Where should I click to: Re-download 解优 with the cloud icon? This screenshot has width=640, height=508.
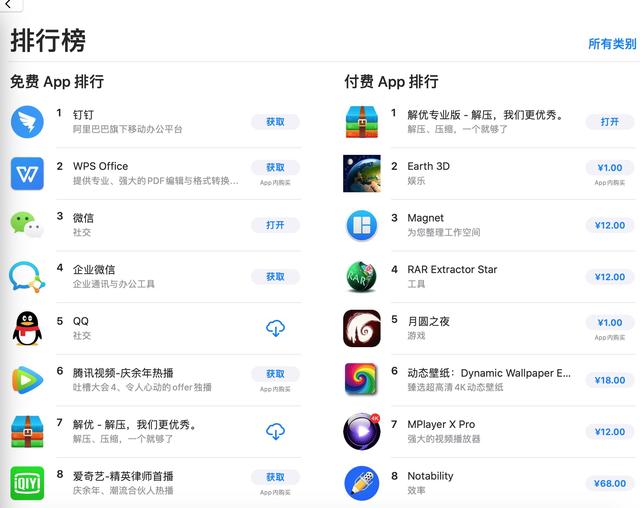[x=276, y=431]
